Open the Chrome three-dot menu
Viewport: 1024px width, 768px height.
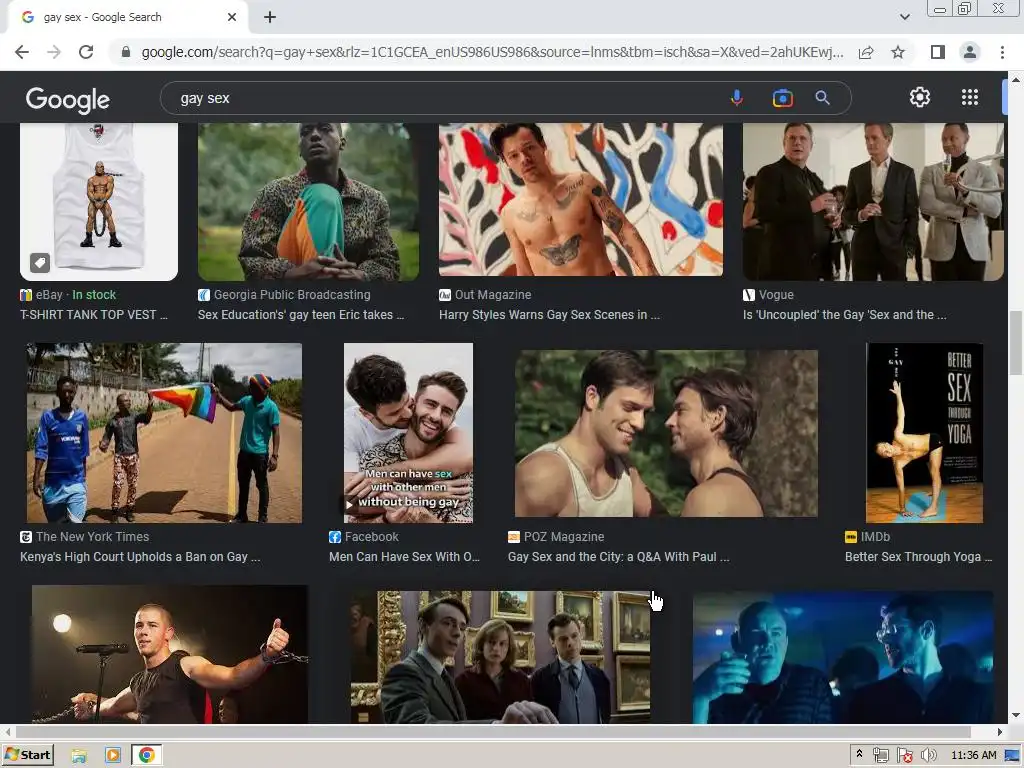point(1002,52)
